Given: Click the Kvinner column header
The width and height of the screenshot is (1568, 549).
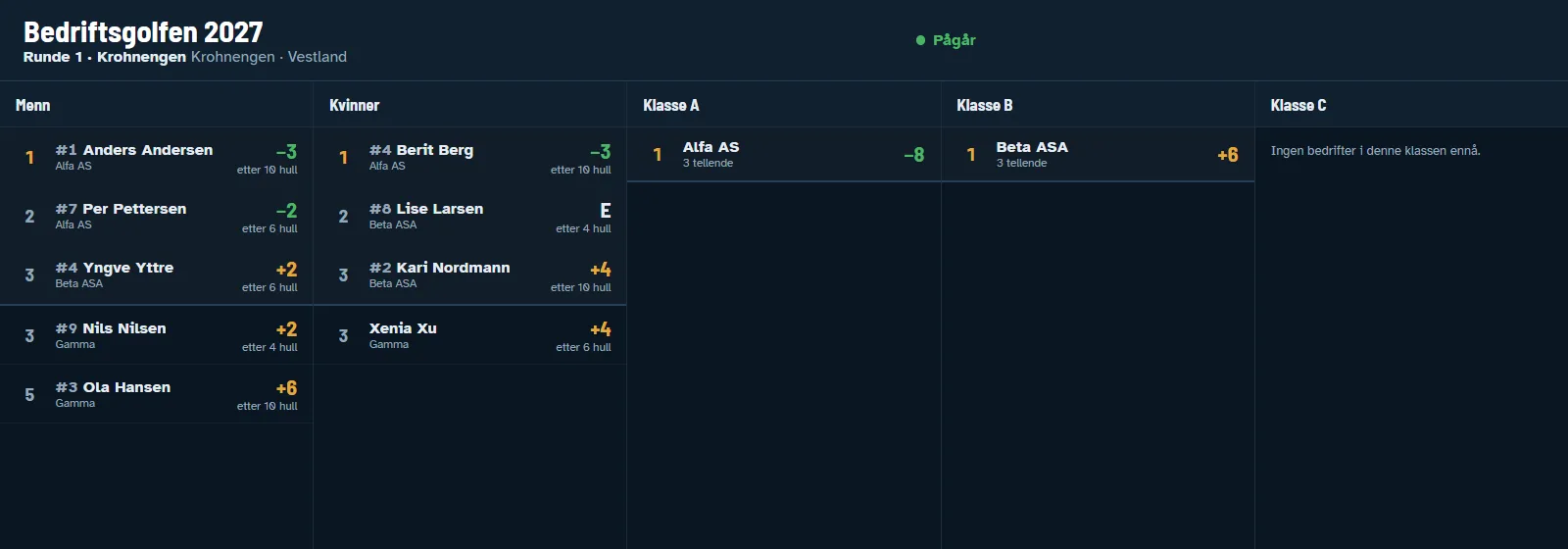Looking at the screenshot, I should coord(470,105).
